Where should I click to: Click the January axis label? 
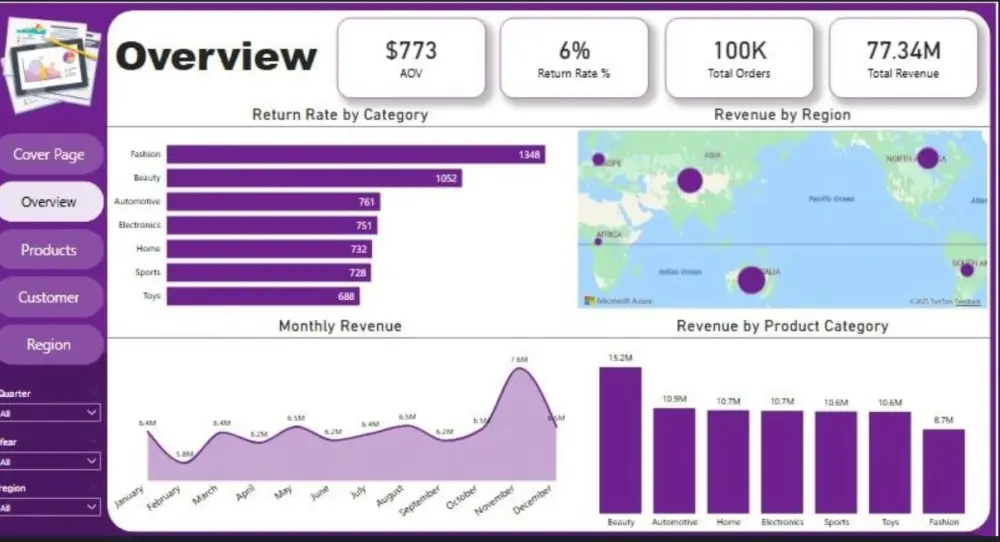pyautogui.click(x=129, y=497)
